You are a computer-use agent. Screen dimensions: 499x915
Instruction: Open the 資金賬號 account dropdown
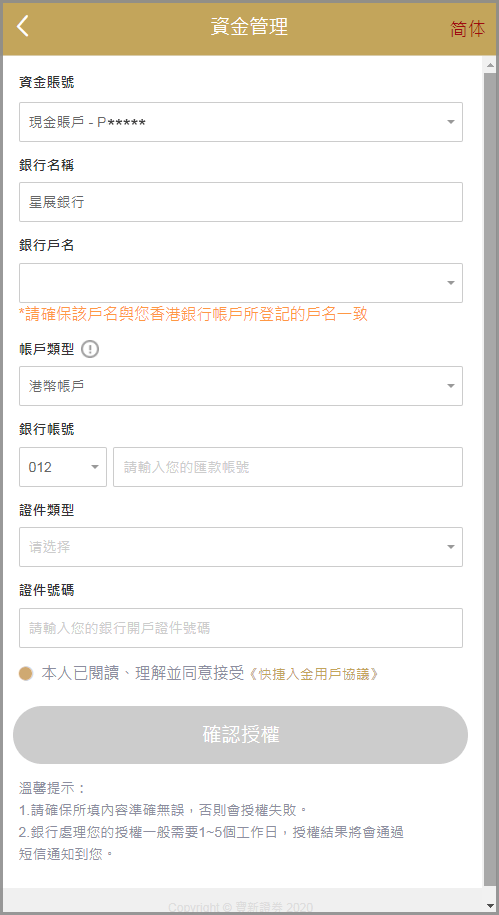pos(241,122)
